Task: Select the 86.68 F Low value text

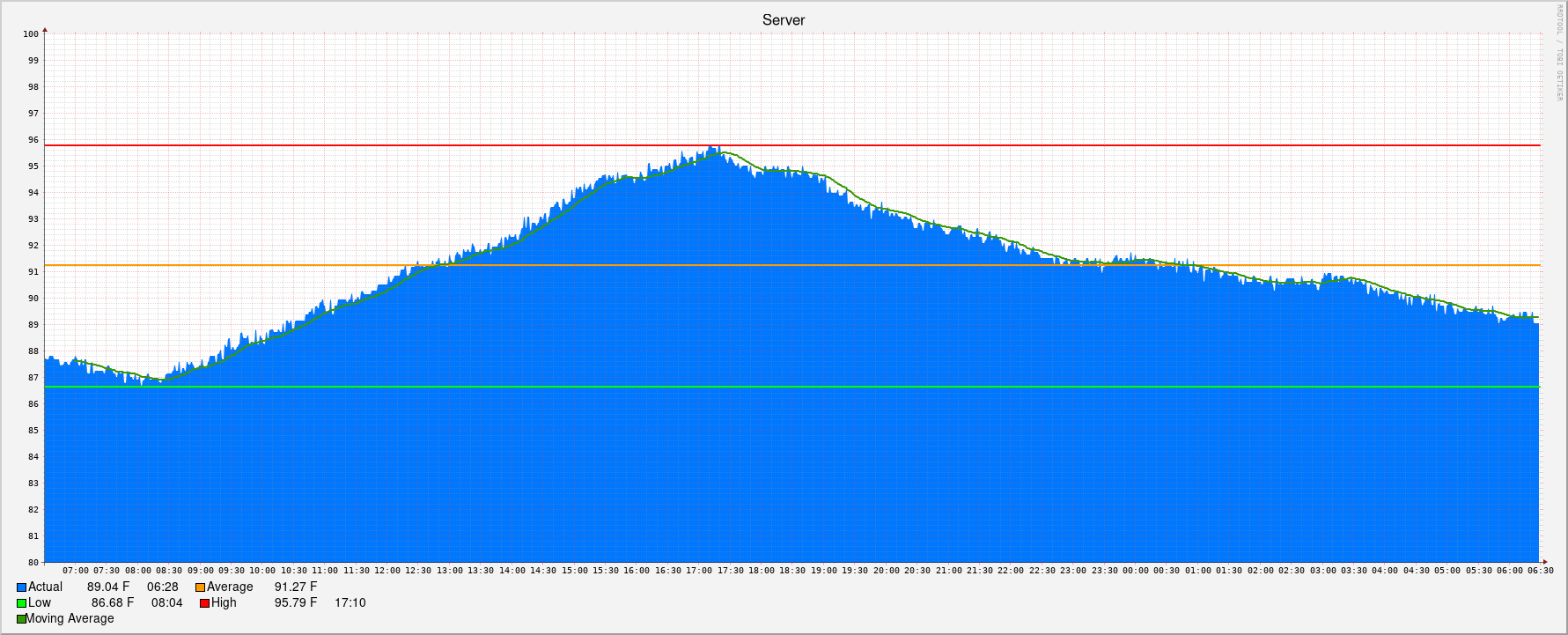Action: [113, 603]
